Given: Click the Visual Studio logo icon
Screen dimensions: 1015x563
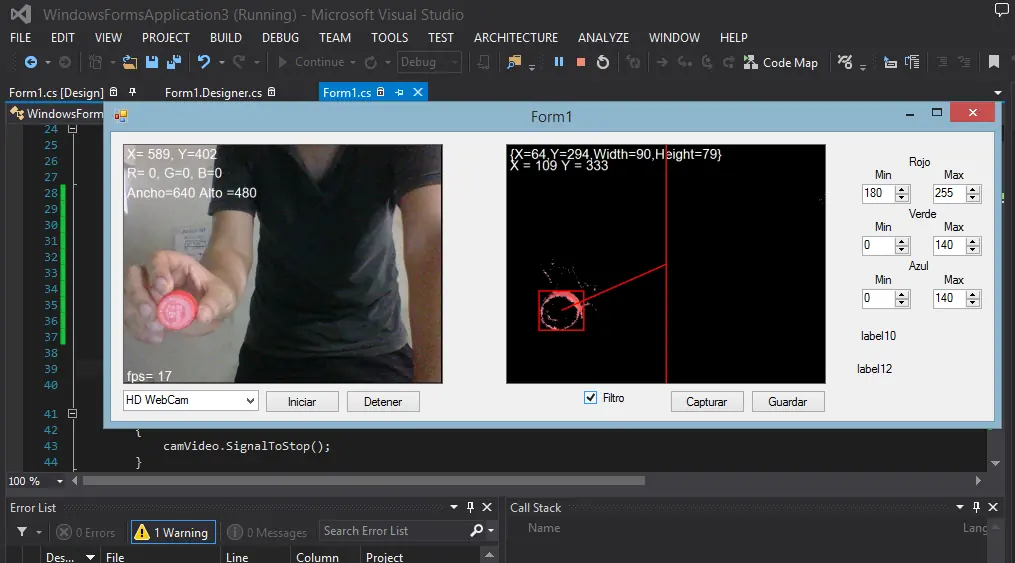Looking at the screenshot, I should pos(21,14).
